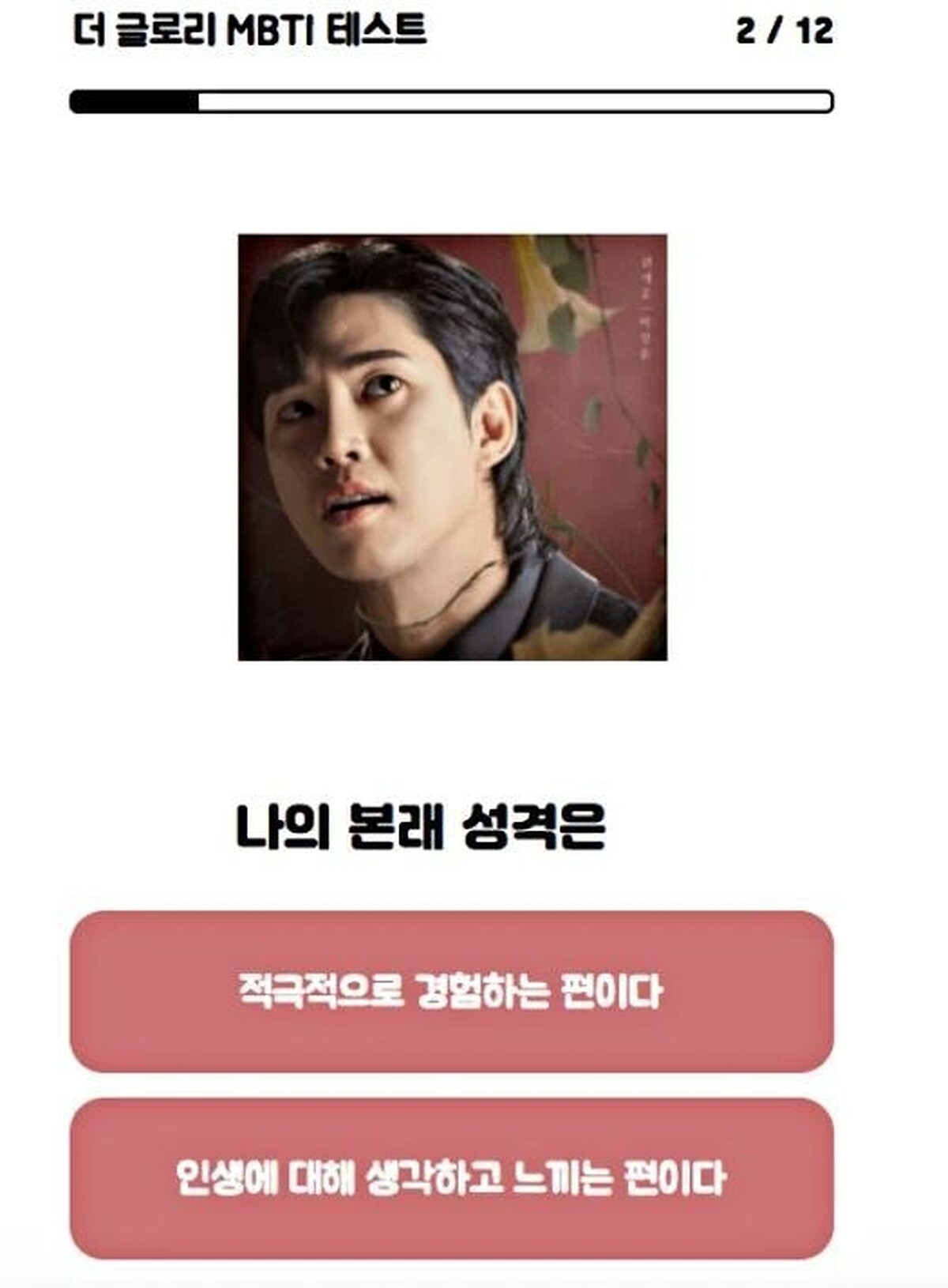Click the word '성격은' in the question
Viewport: 948px width, 1288px height.
[534, 827]
